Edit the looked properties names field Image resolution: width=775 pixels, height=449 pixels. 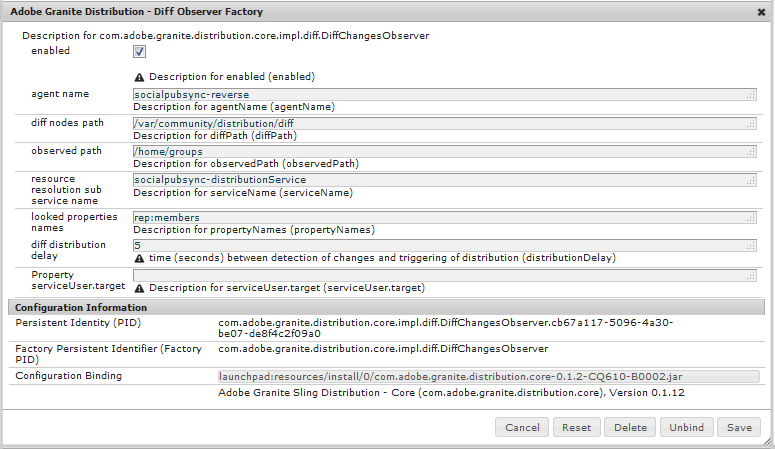click(445, 218)
